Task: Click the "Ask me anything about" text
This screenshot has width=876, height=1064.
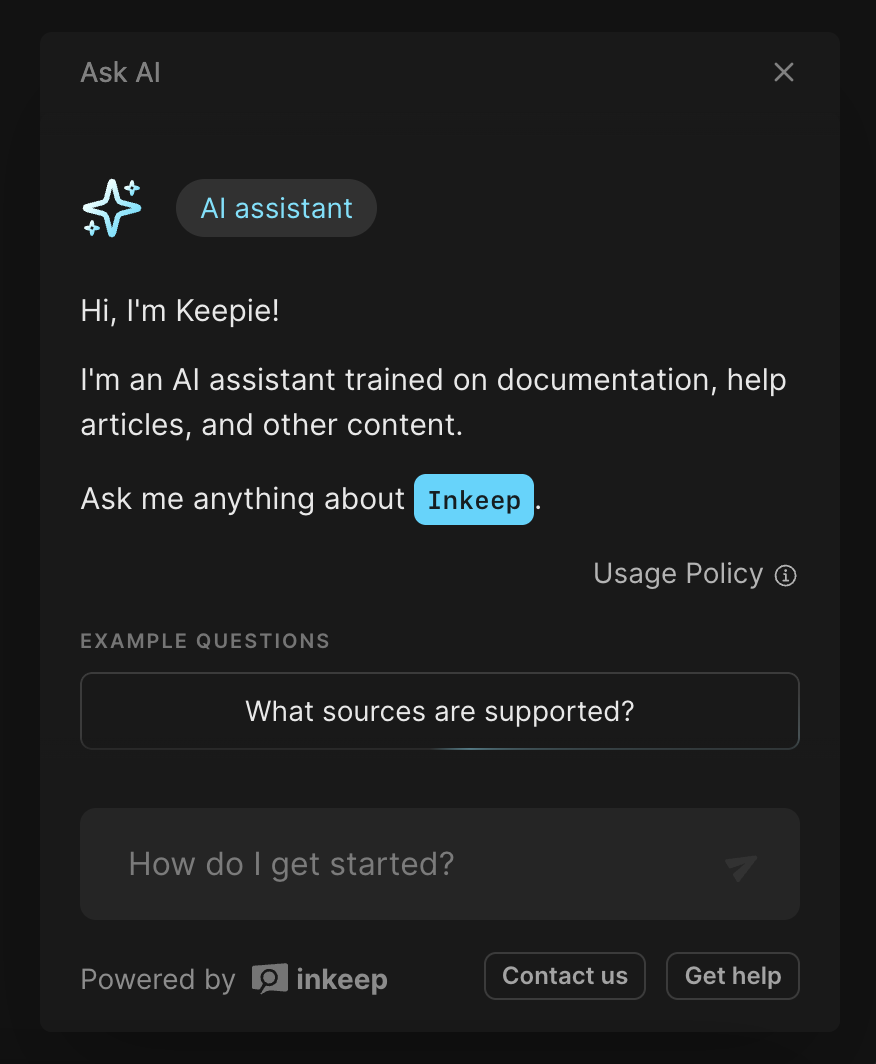Action: [x=242, y=499]
